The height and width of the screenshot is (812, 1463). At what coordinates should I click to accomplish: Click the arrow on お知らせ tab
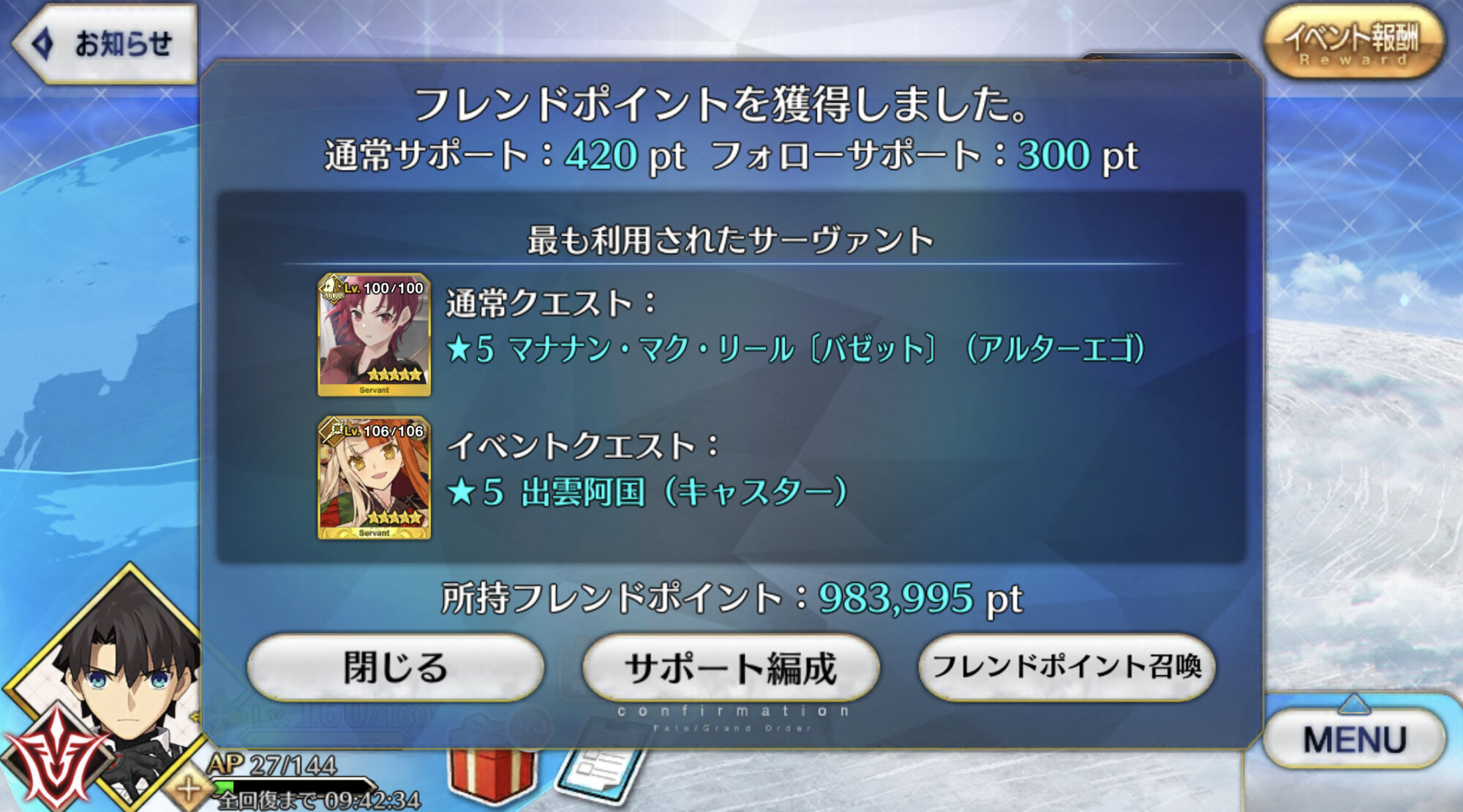tap(43, 43)
